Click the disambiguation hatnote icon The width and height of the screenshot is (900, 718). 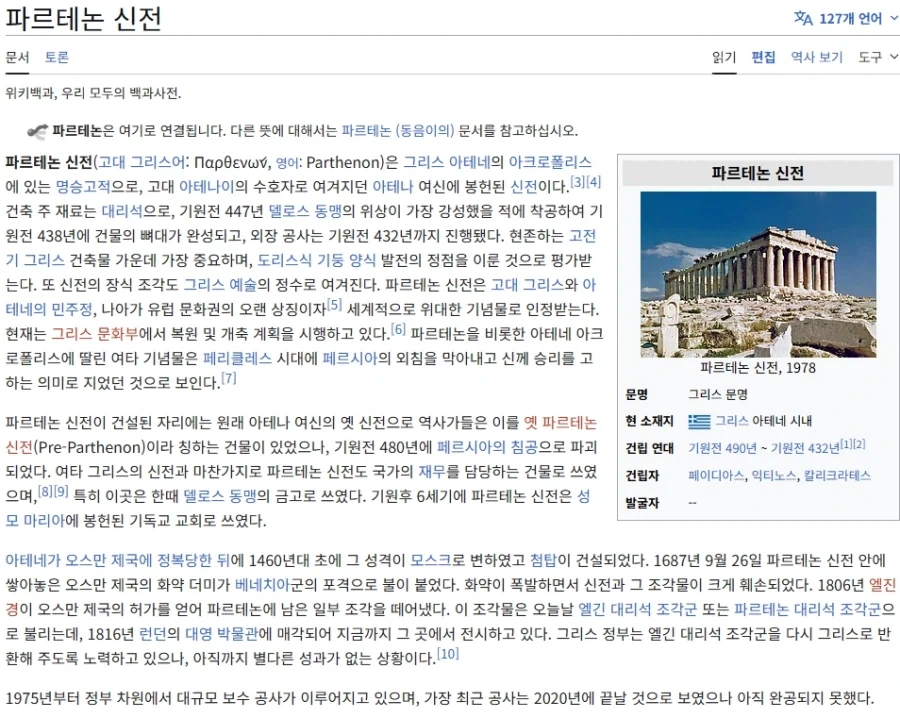pos(38,131)
